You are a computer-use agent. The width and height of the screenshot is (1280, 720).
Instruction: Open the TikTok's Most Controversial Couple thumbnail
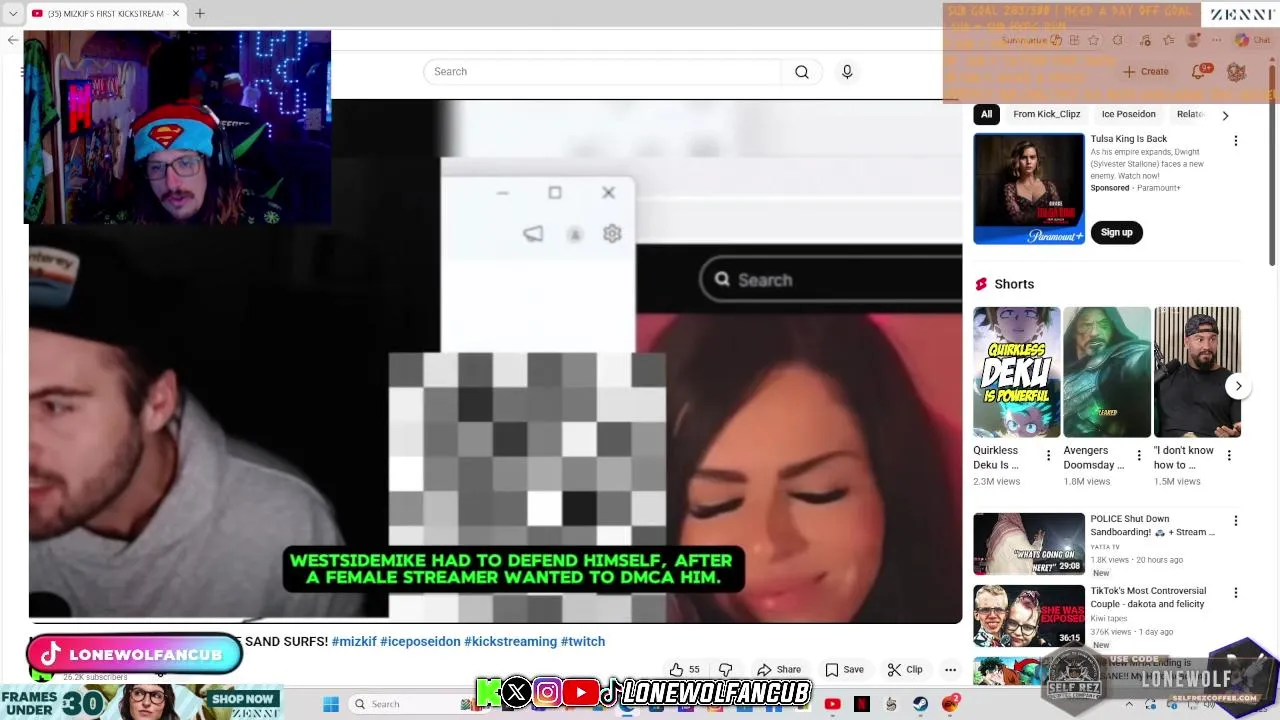(1029, 616)
